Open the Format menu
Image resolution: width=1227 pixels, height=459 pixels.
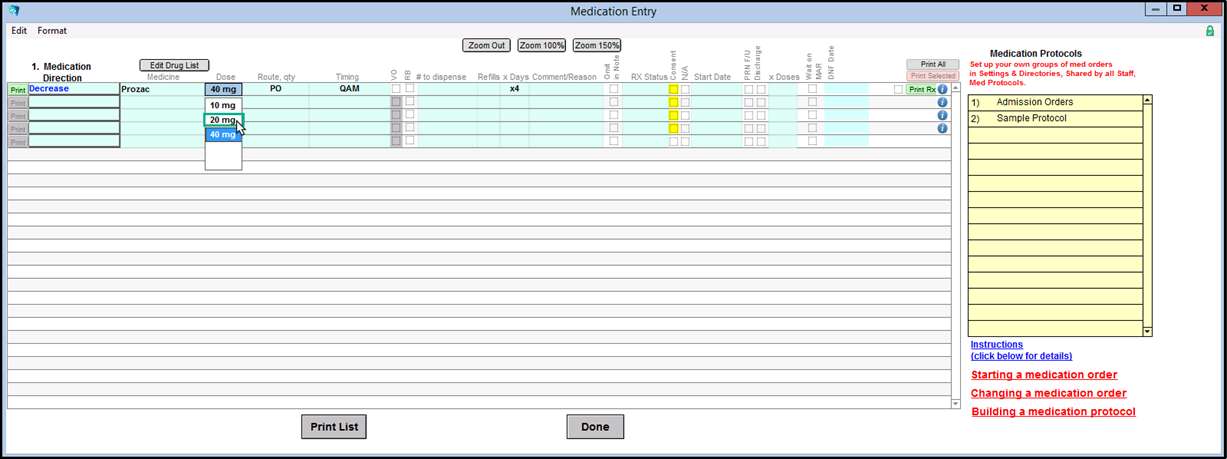tap(52, 31)
